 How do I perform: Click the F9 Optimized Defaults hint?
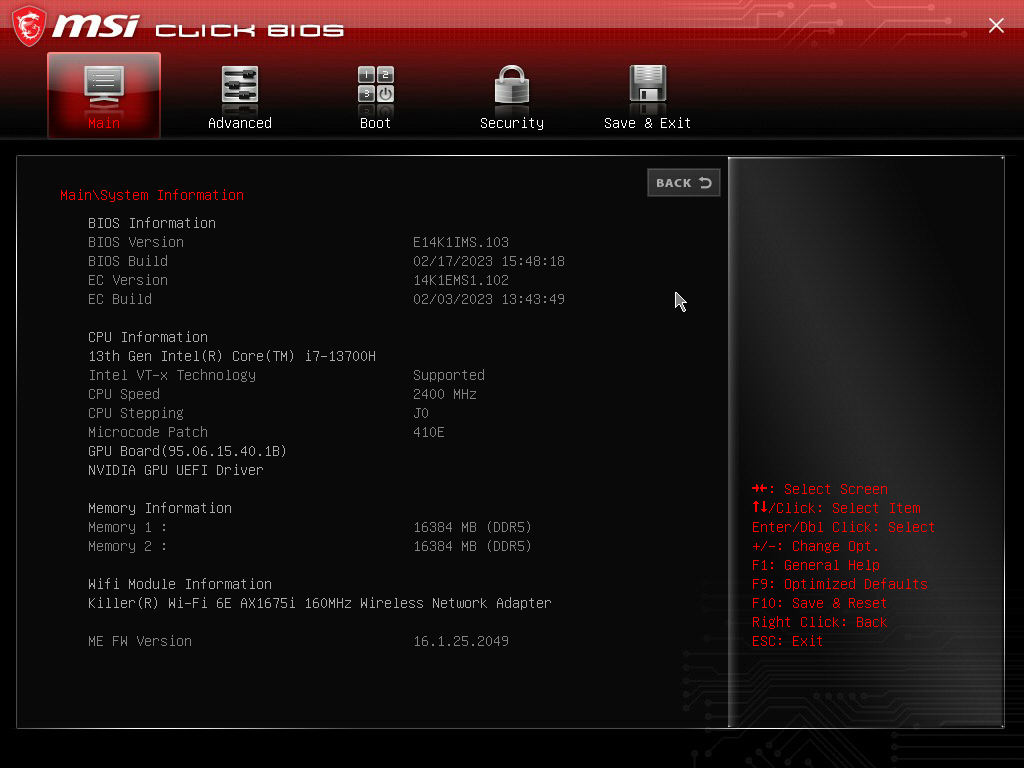[839, 584]
